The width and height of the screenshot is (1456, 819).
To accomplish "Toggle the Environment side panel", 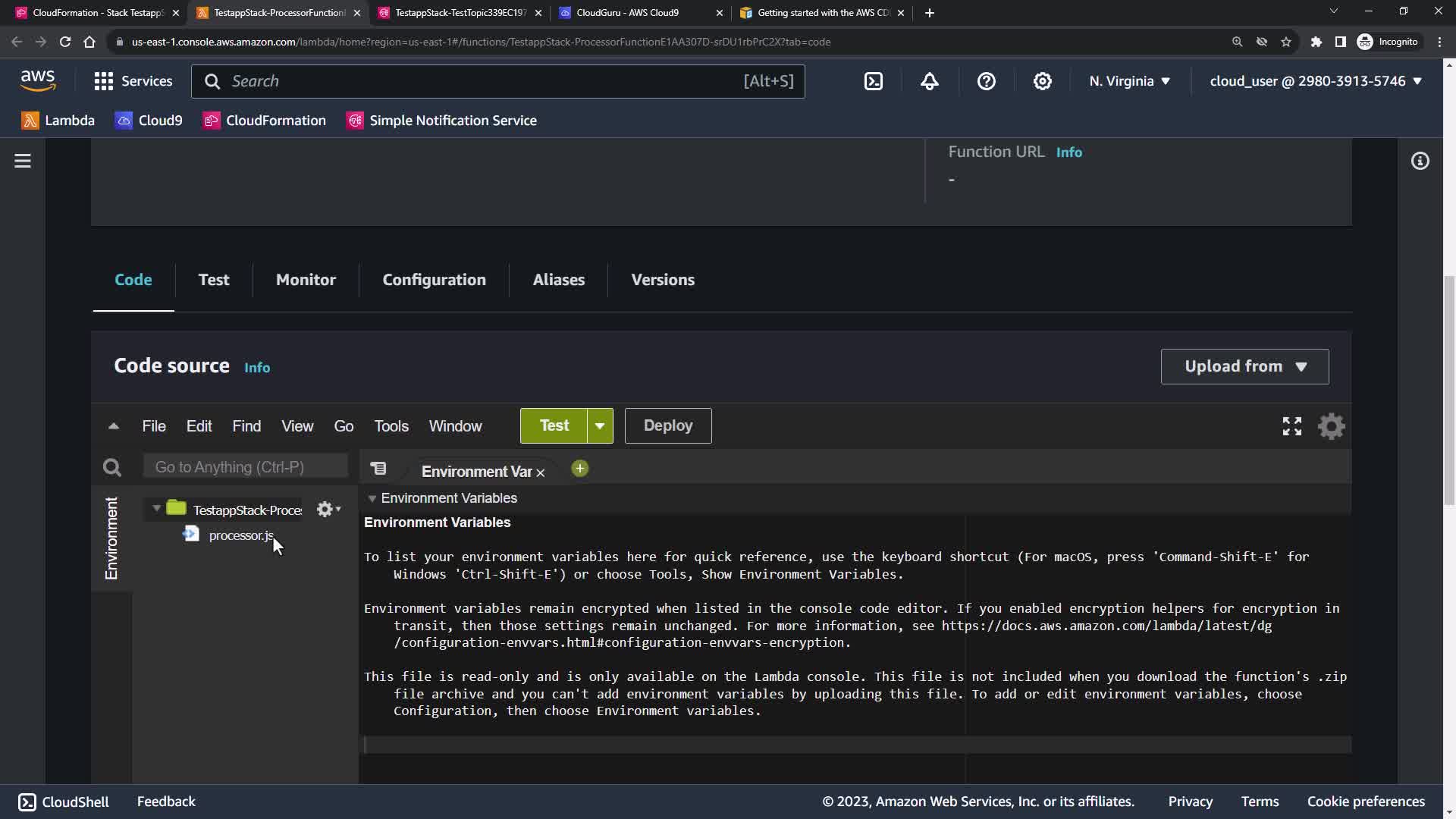I will coord(111,538).
